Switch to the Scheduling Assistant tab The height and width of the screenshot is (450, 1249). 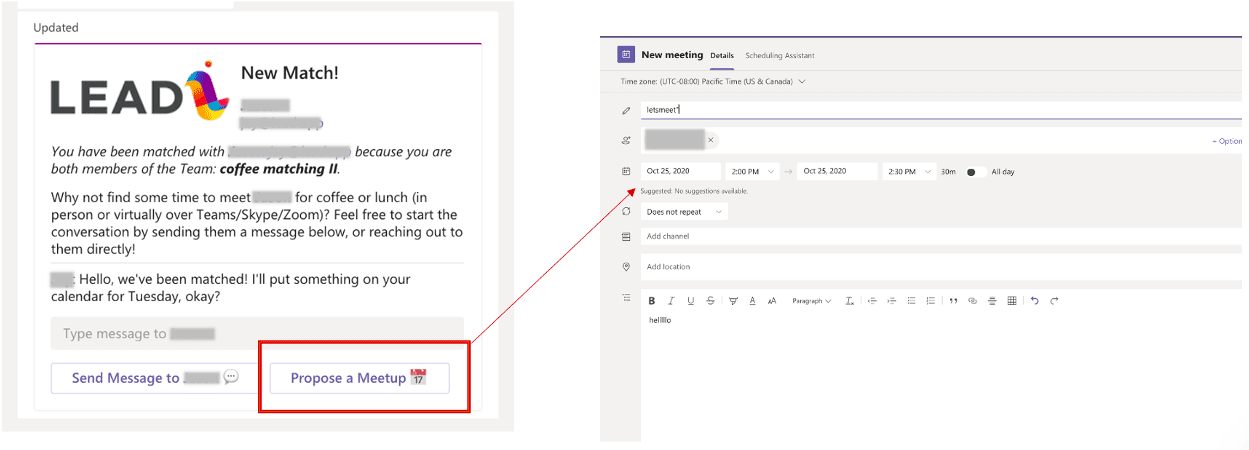[x=779, y=55]
